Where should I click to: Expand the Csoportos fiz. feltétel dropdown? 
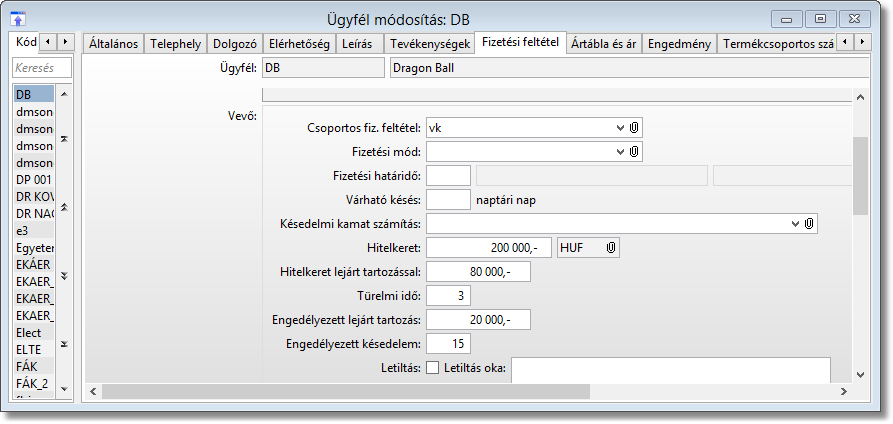pyautogui.click(x=620, y=127)
